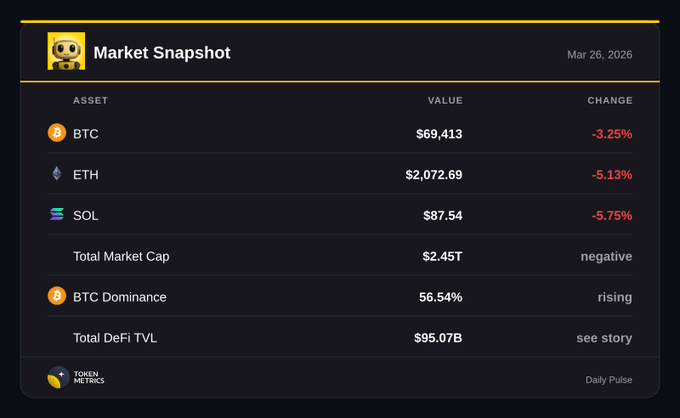Click the SOL asset label
The width and height of the screenshot is (680, 418).
pyautogui.click(x=86, y=216)
